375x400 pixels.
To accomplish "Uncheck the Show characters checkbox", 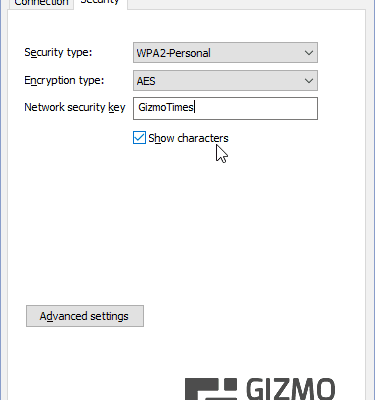I will click(139, 138).
